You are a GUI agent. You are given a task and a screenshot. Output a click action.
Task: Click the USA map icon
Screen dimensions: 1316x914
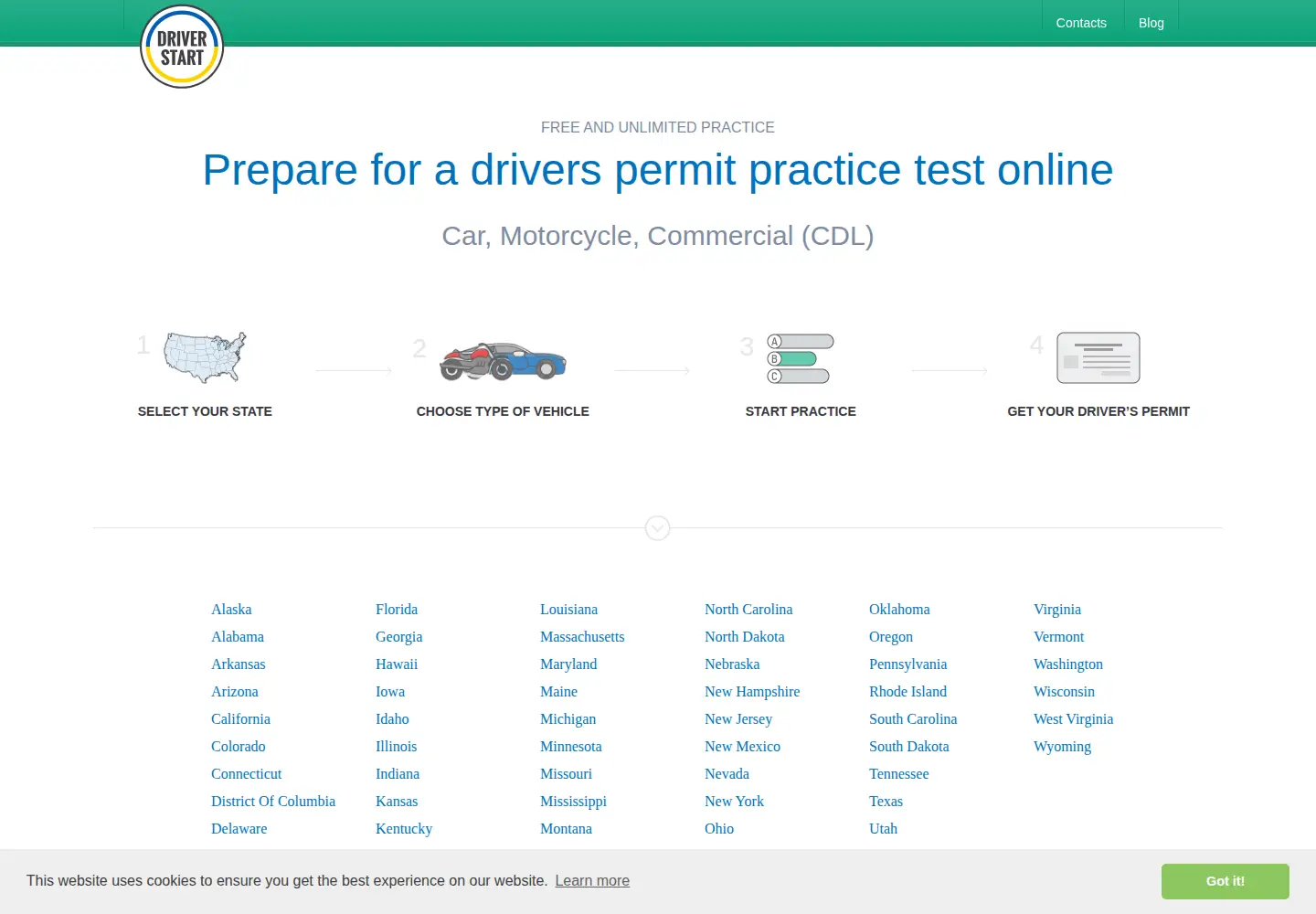206,357
